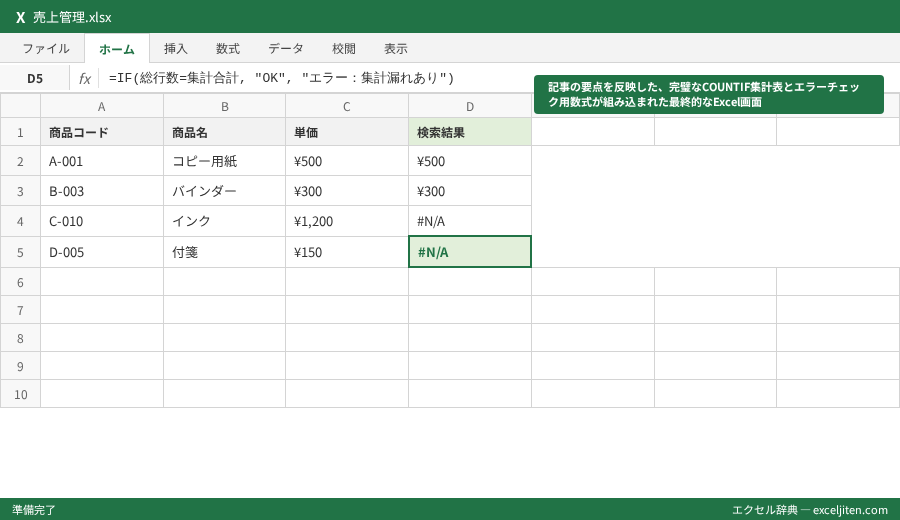Image resolution: width=900 pixels, height=520 pixels.
Task: Click the ¥150 price cell
Action: [347, 252]
